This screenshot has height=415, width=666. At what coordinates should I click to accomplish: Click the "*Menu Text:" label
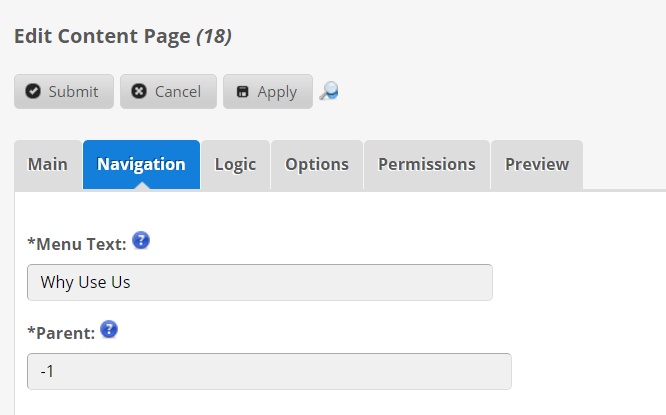pyautogui.click(x=77, y=242)
